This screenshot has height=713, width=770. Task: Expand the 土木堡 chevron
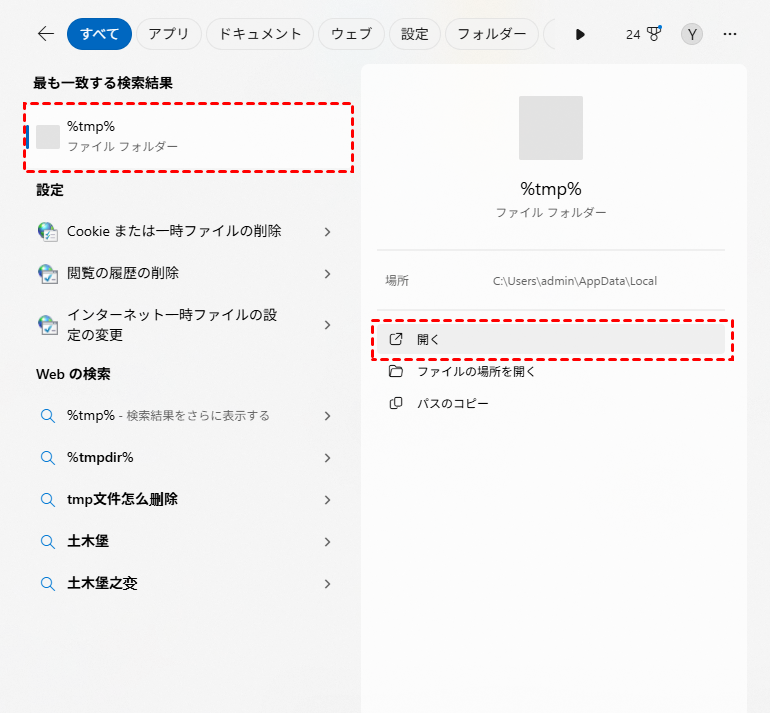328,542
